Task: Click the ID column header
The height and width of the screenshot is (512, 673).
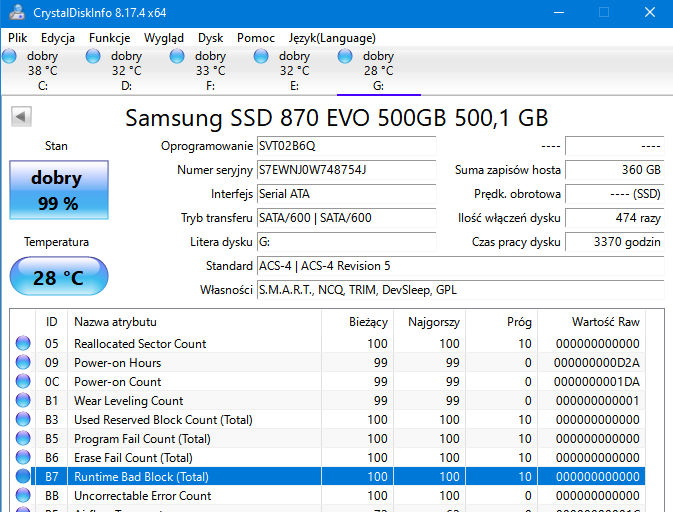Action: 51,322
